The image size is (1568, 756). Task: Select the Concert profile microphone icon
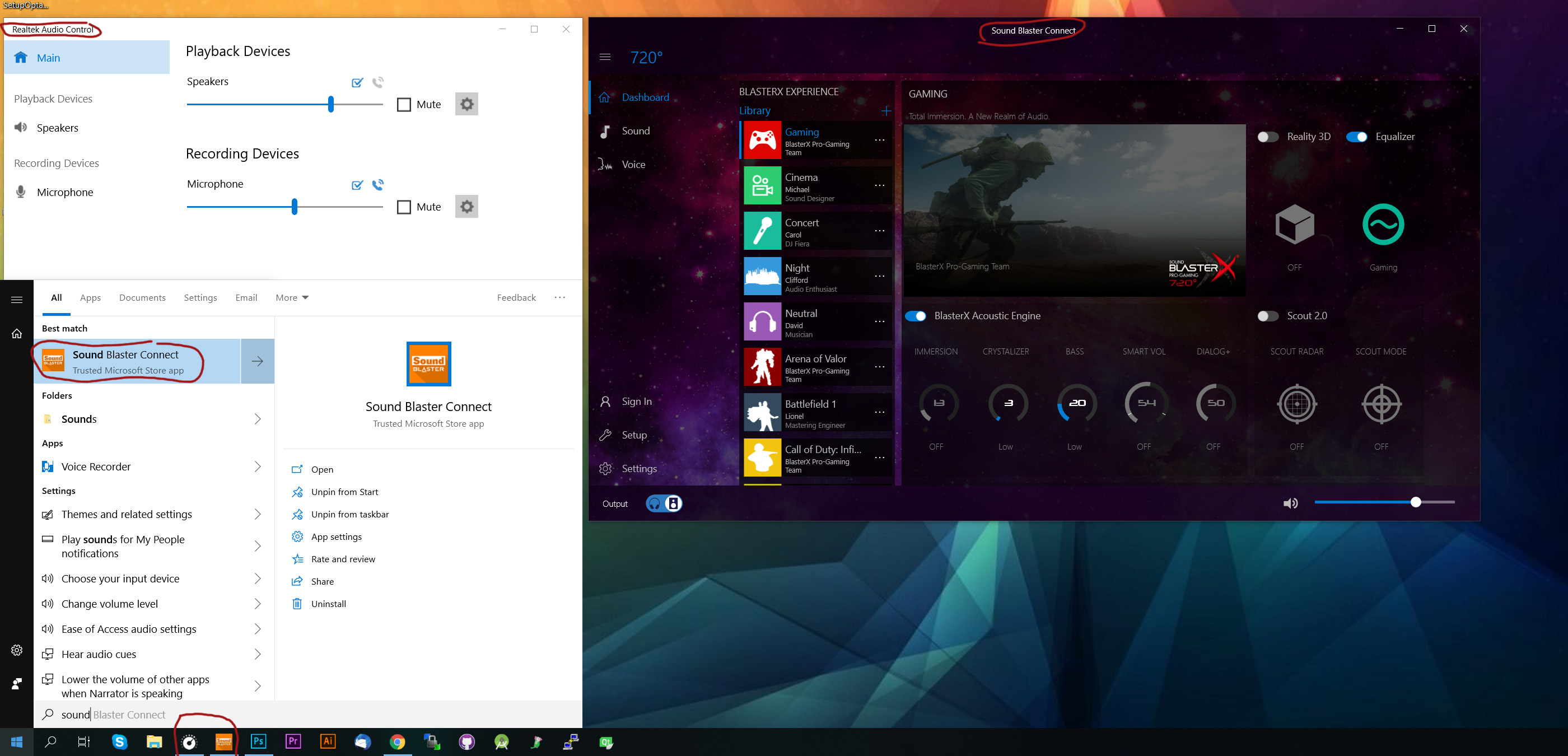click(762, 231)
